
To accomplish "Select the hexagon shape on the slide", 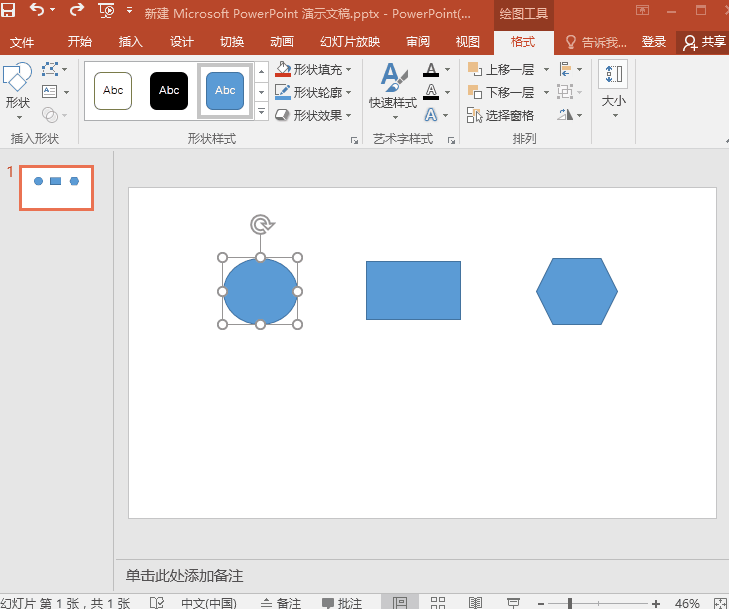I will click(577, 291).
